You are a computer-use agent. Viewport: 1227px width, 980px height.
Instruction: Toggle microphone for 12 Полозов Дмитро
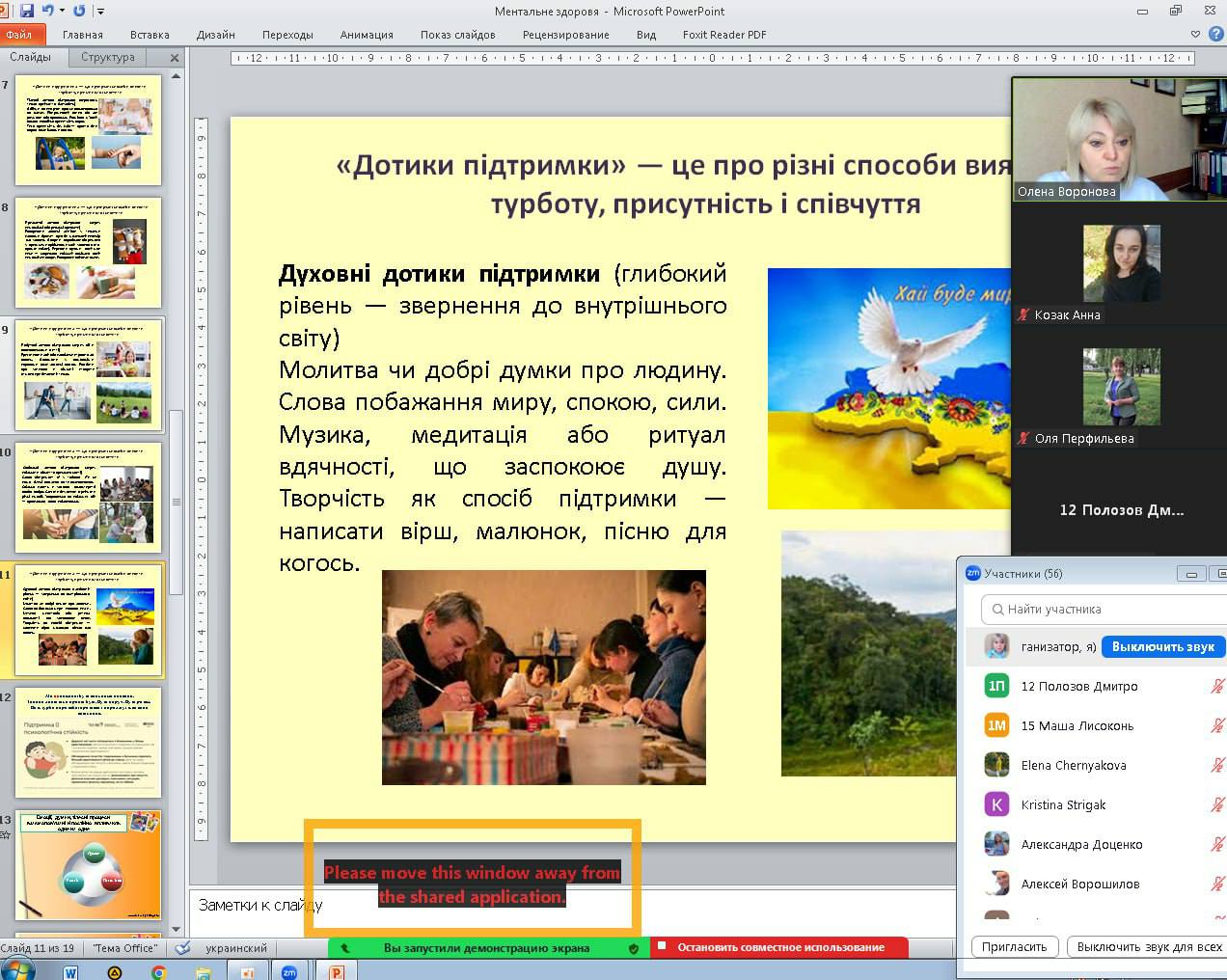click(1217, 686)
